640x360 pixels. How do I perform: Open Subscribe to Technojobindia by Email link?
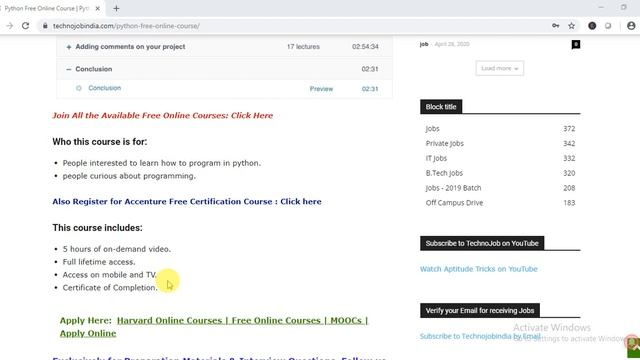point(480,336)
